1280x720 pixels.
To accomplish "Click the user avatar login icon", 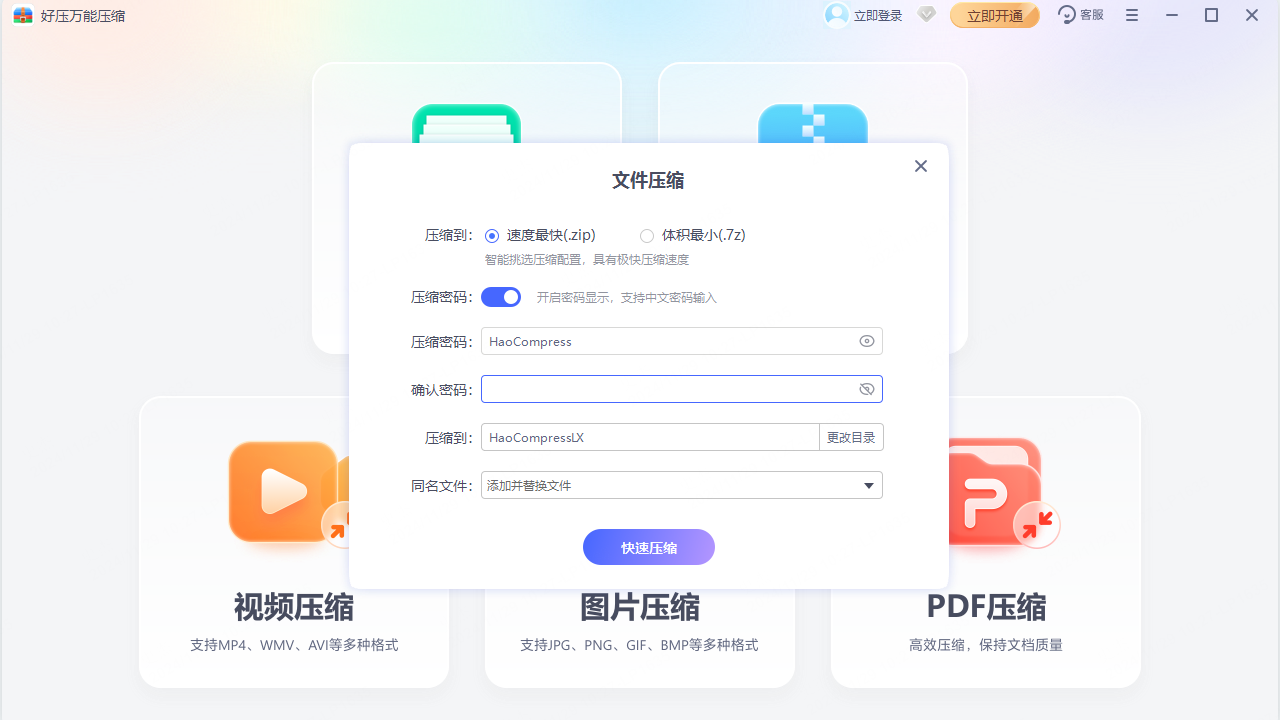I will pos(836,15).
